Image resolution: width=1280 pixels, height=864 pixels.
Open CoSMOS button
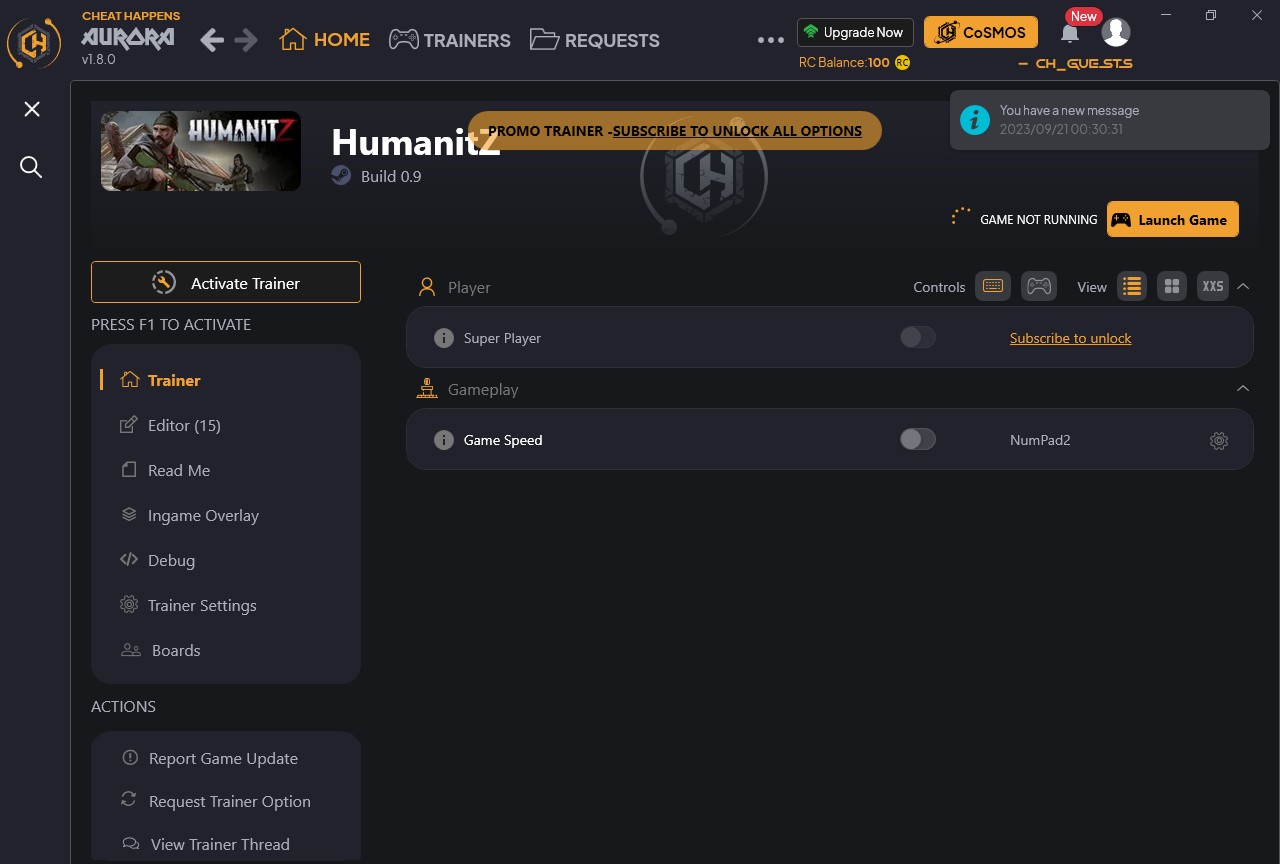point(981,32)
